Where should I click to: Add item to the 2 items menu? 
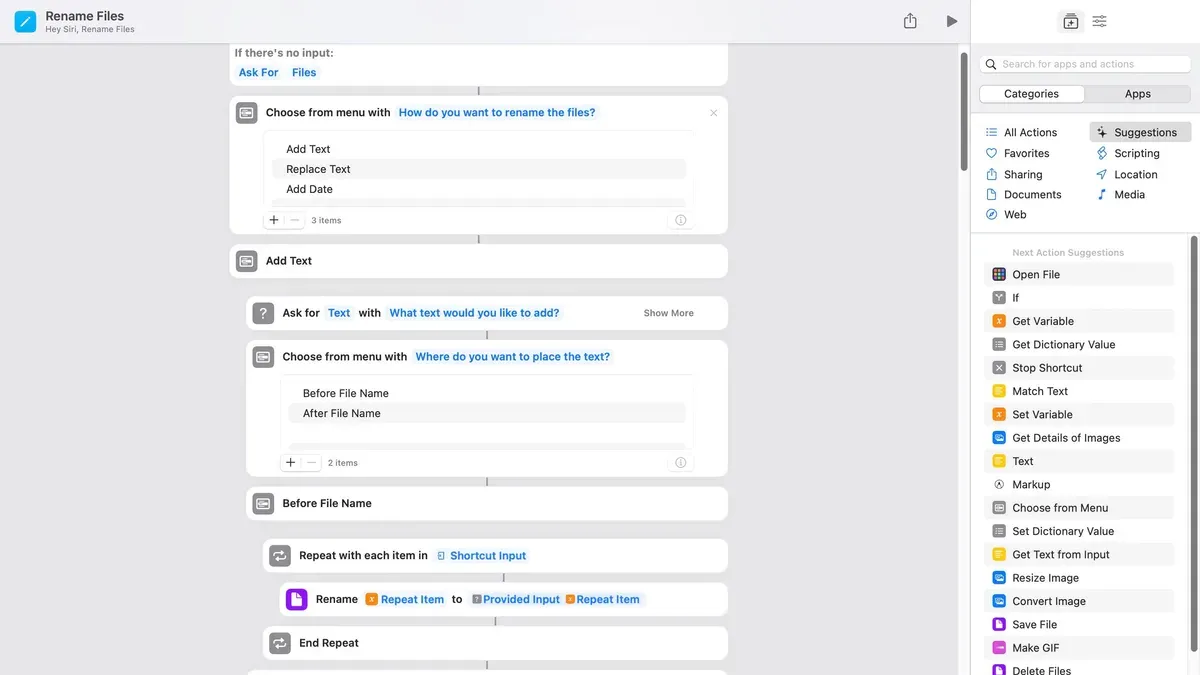pyautogui.click(x=291, y=463)
